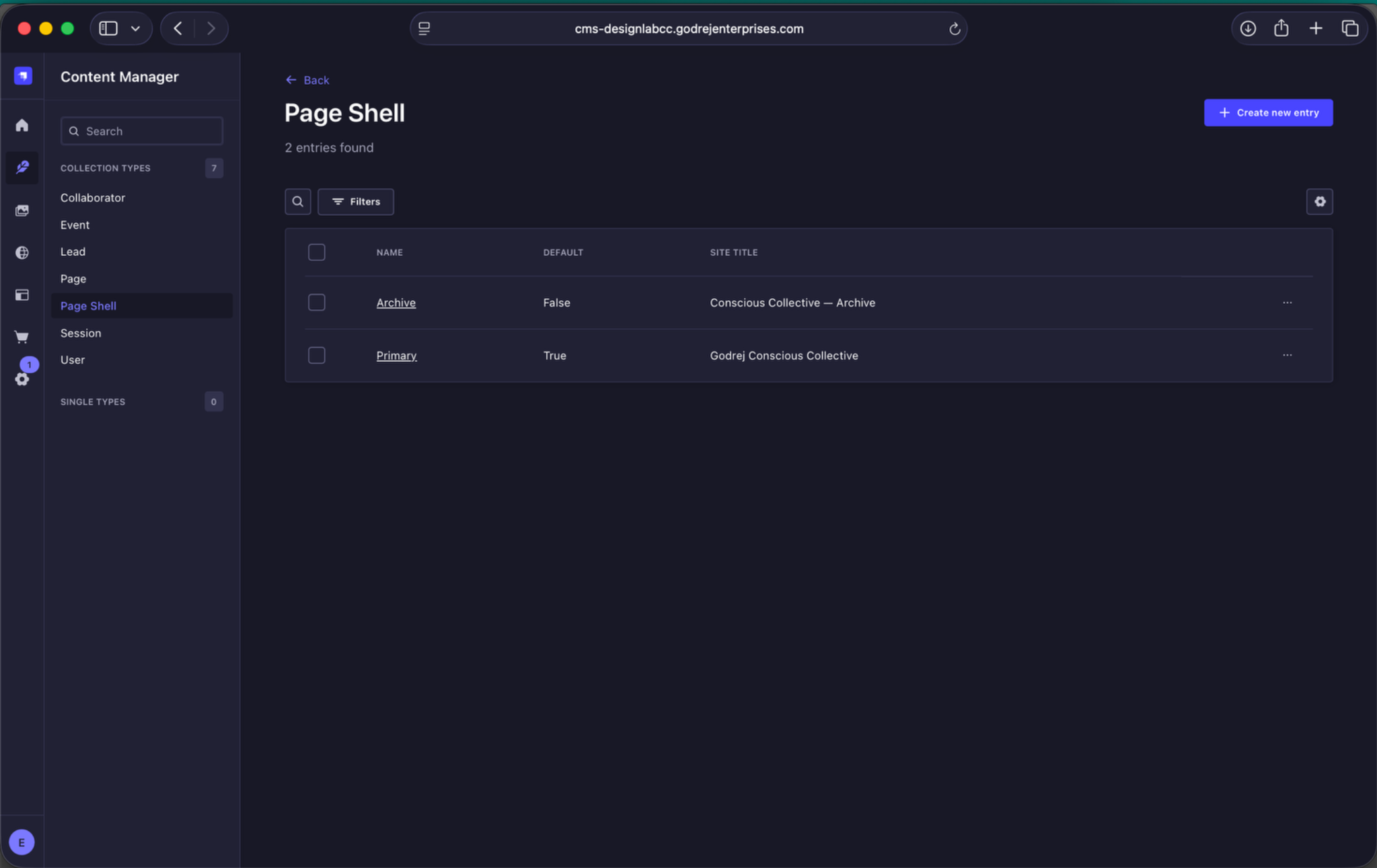
Task: Go Back via the Back link
Action: [307, 80]
